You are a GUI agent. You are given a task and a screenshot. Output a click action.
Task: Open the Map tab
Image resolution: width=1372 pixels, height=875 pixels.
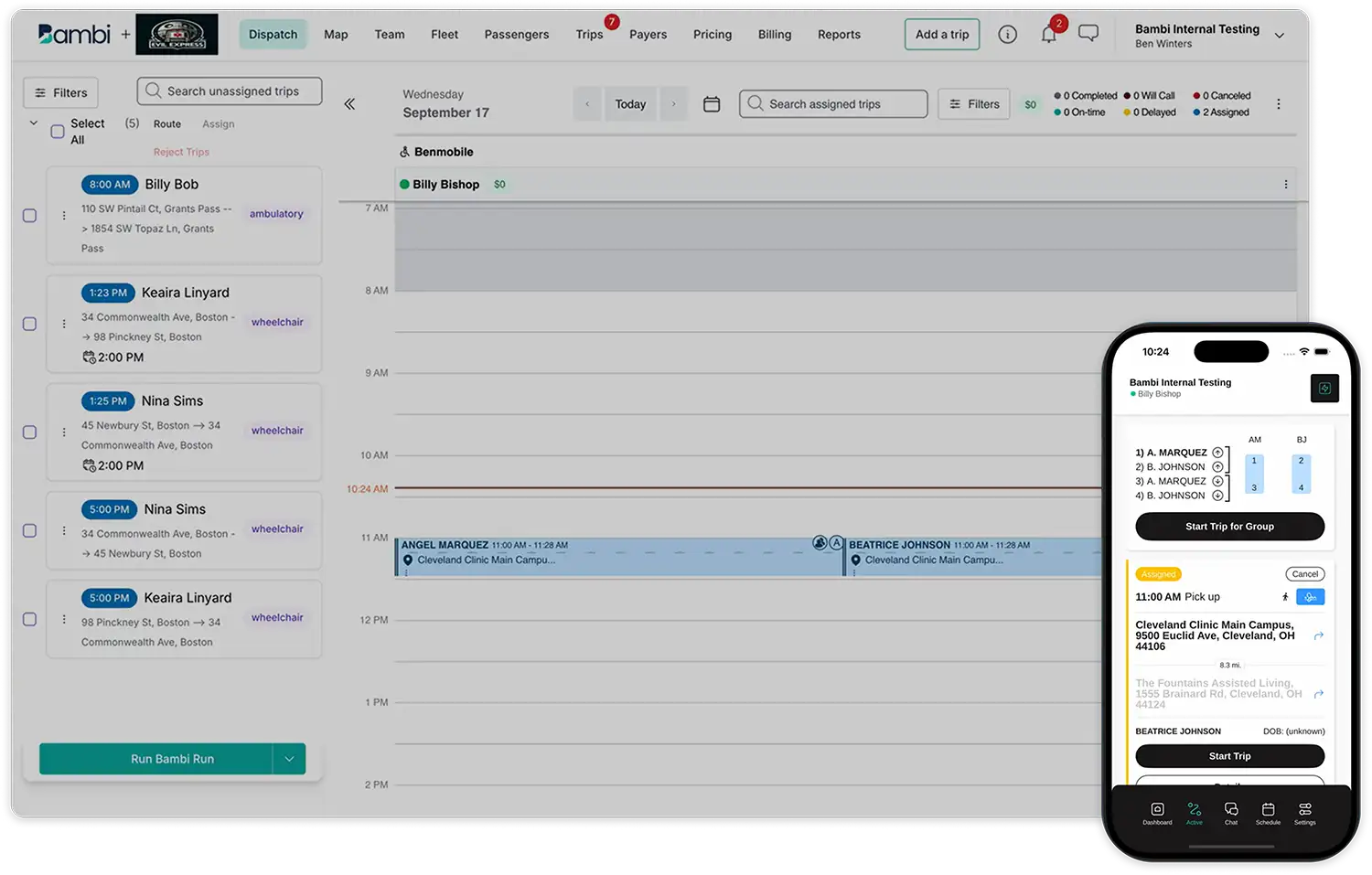coord(336,35)
